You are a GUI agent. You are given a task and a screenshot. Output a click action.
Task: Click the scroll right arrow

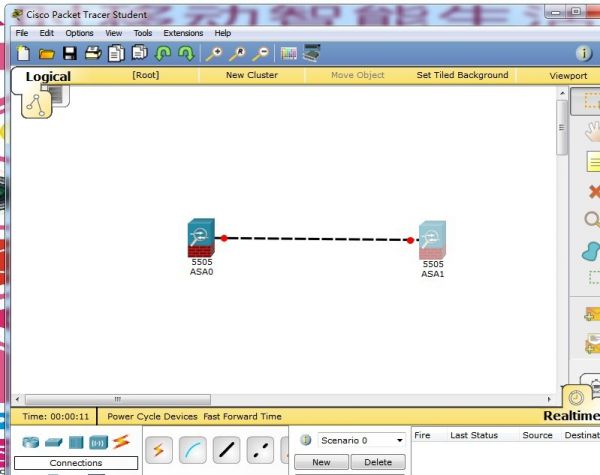tap(549, 399)
